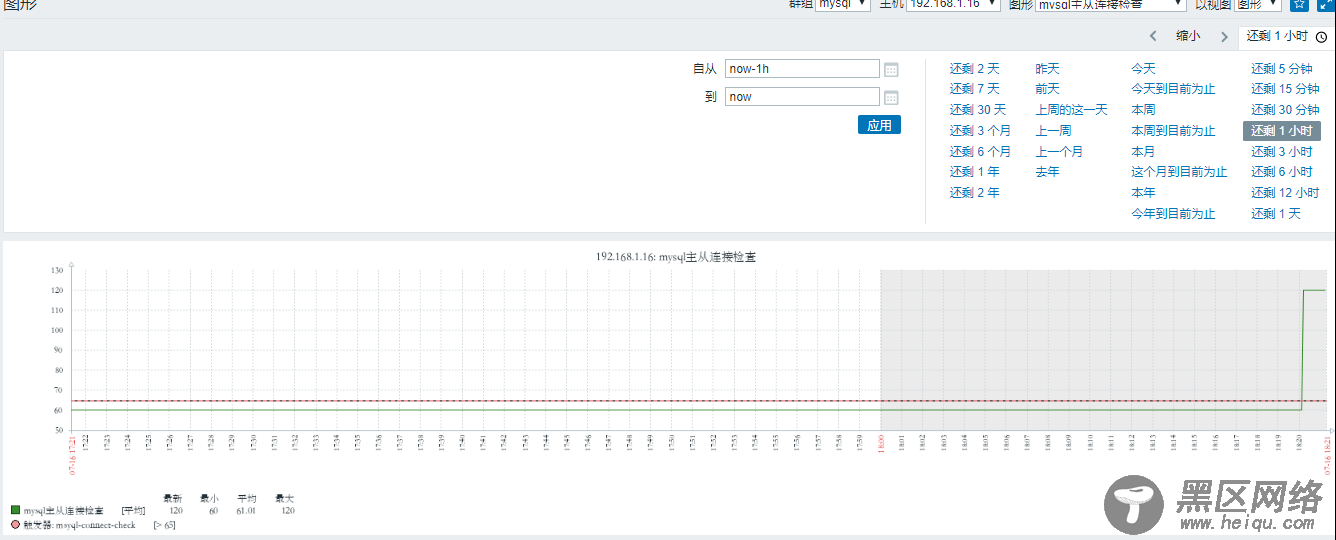Add graph to favorites star icon
Image resolution: width=1336 pixels, height=540 pixels.
coord(1299,4)
